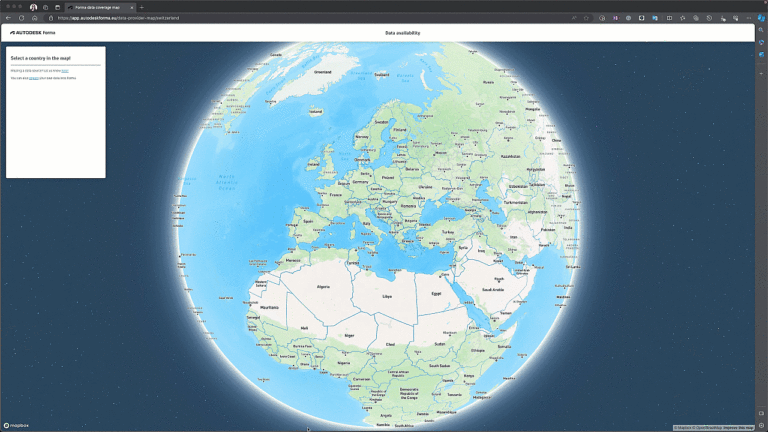Open the 'import' your own data link
Image resolution: width=768 pixels, height=432 pixels.
[33, 78]
